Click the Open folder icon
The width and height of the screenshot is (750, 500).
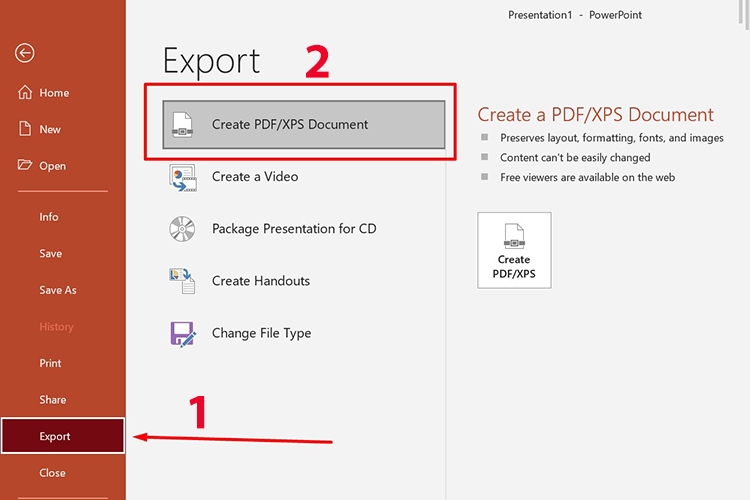[25, 165]
